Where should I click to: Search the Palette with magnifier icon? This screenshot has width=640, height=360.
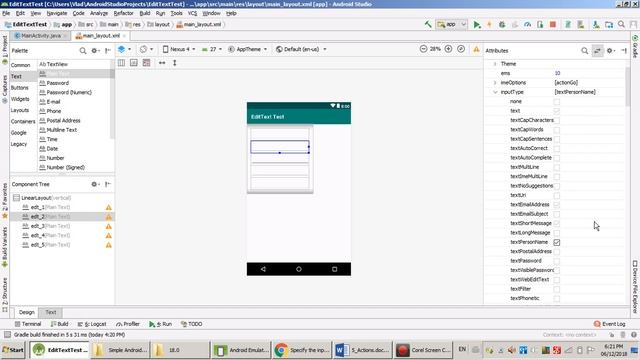coord(83,51)
